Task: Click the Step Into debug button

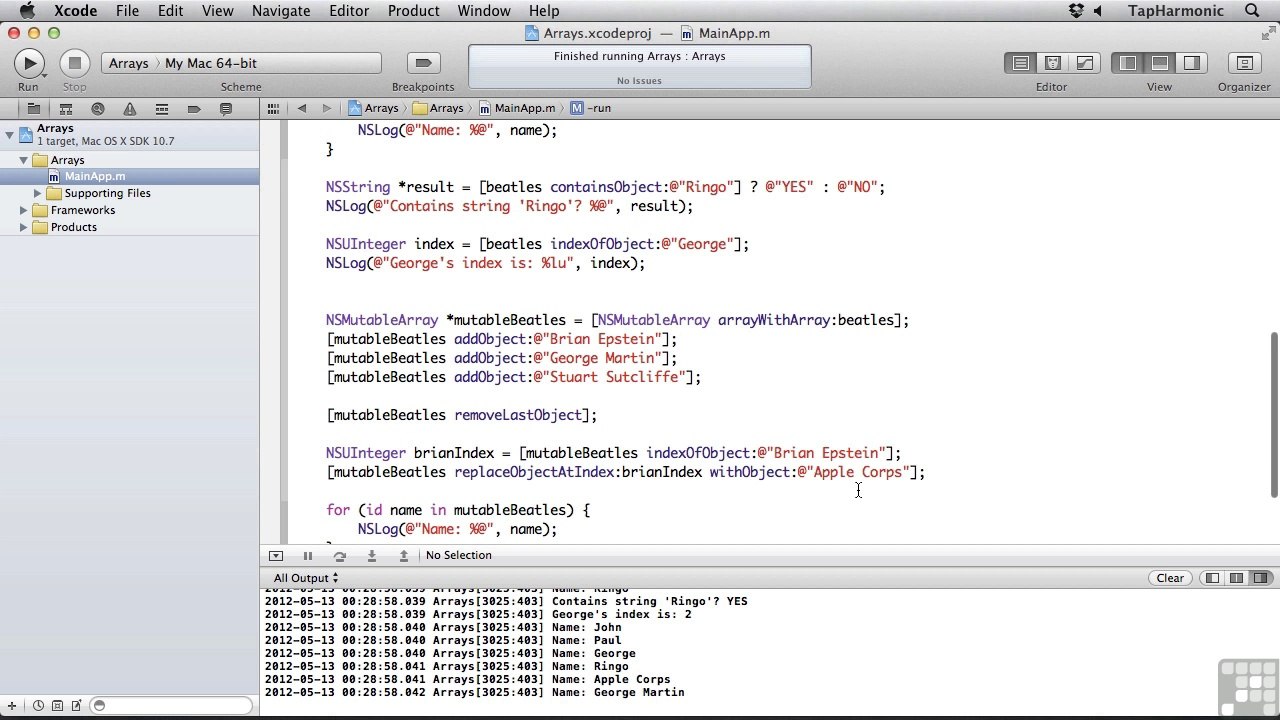Action: tap(372, 556)
